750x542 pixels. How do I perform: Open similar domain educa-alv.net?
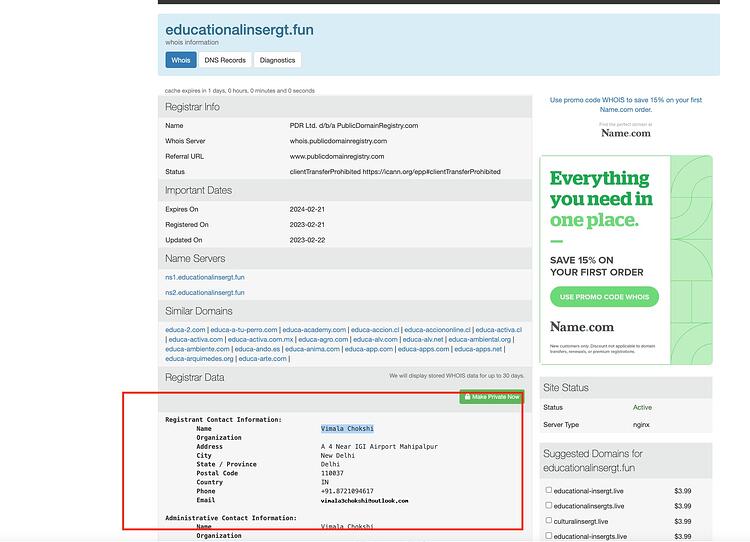[423, 339]
